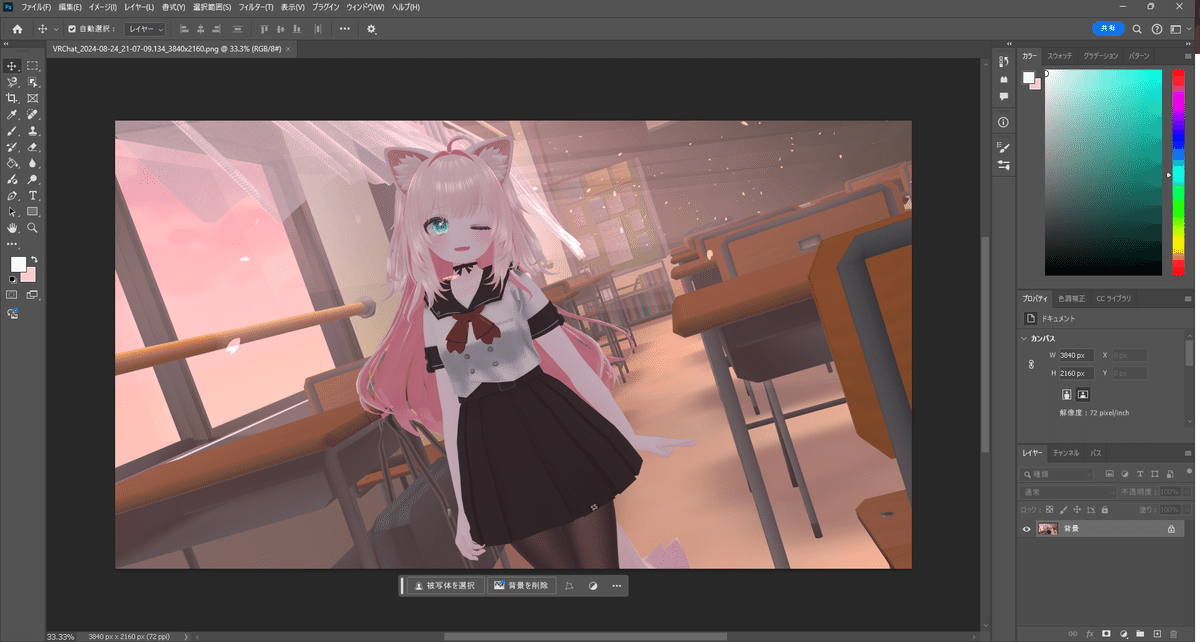This screenshot has width=1200, height=642.
Task: Open the Comments panel icon
Action: (x=1003, y=97)
